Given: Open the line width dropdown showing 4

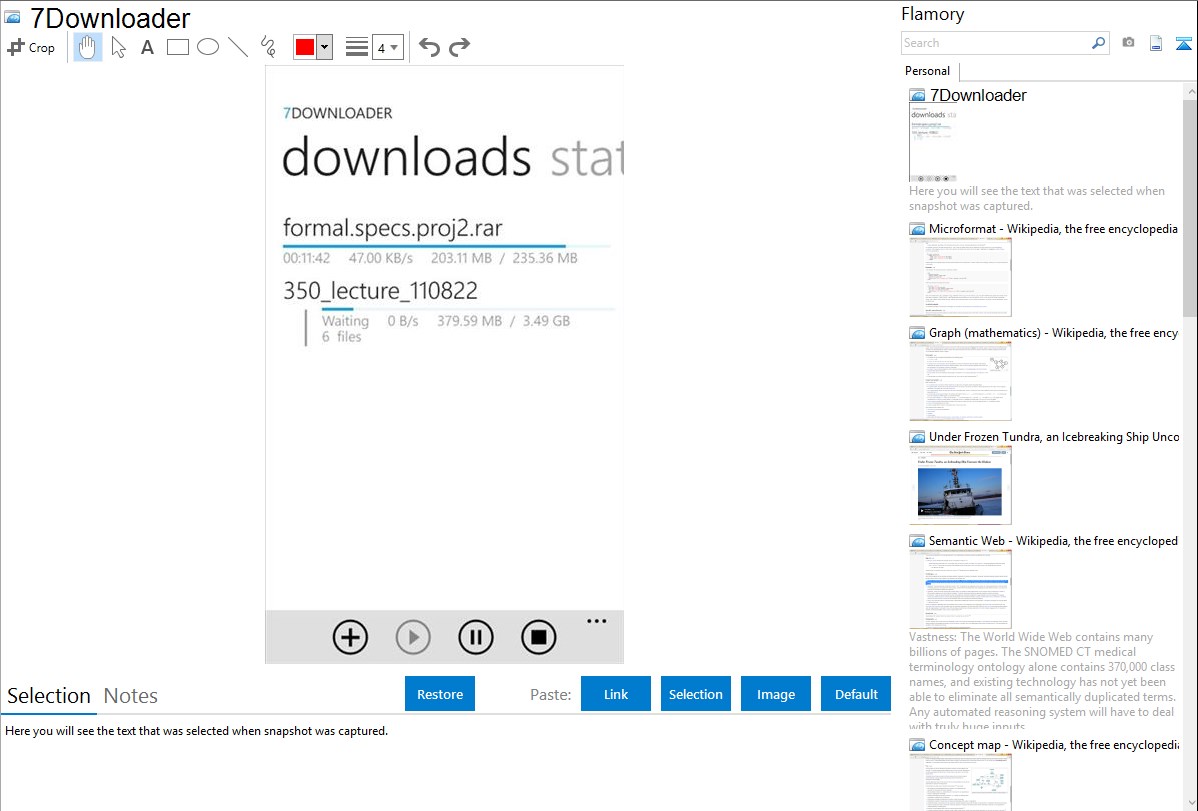Looking at the screenshot, I should [x=388, y=47].
